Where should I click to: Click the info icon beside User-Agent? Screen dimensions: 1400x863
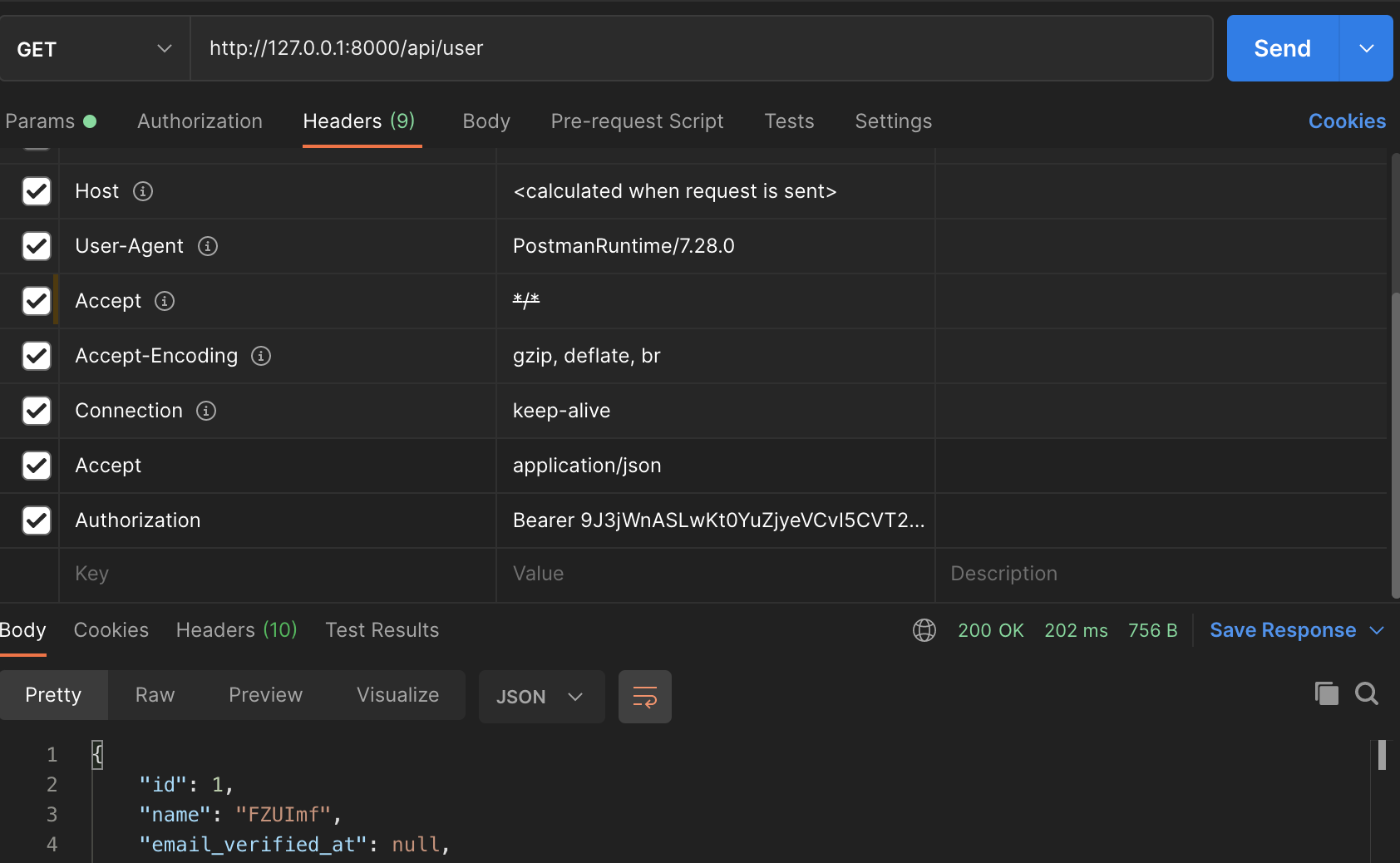point(209,246)
